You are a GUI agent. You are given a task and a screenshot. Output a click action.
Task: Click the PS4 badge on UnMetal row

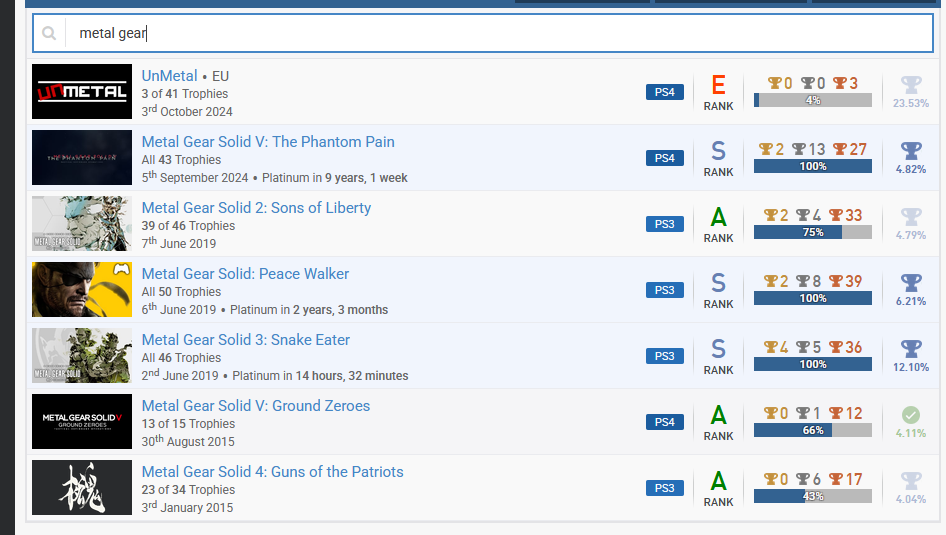click(665, 92)
